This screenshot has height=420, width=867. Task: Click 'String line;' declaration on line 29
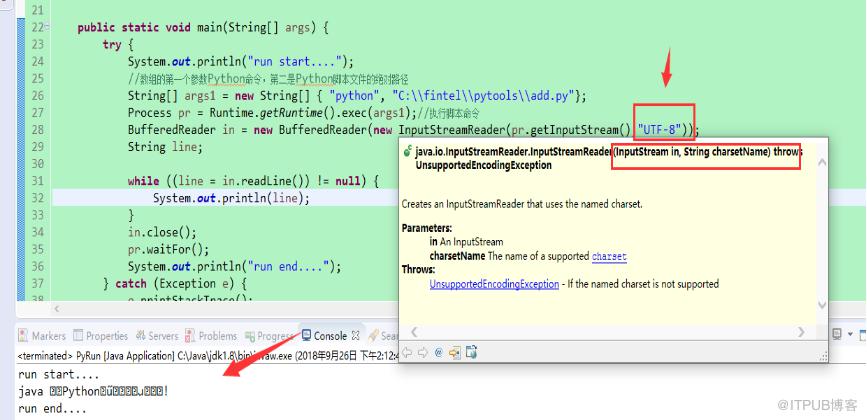[x=165, y=147]
